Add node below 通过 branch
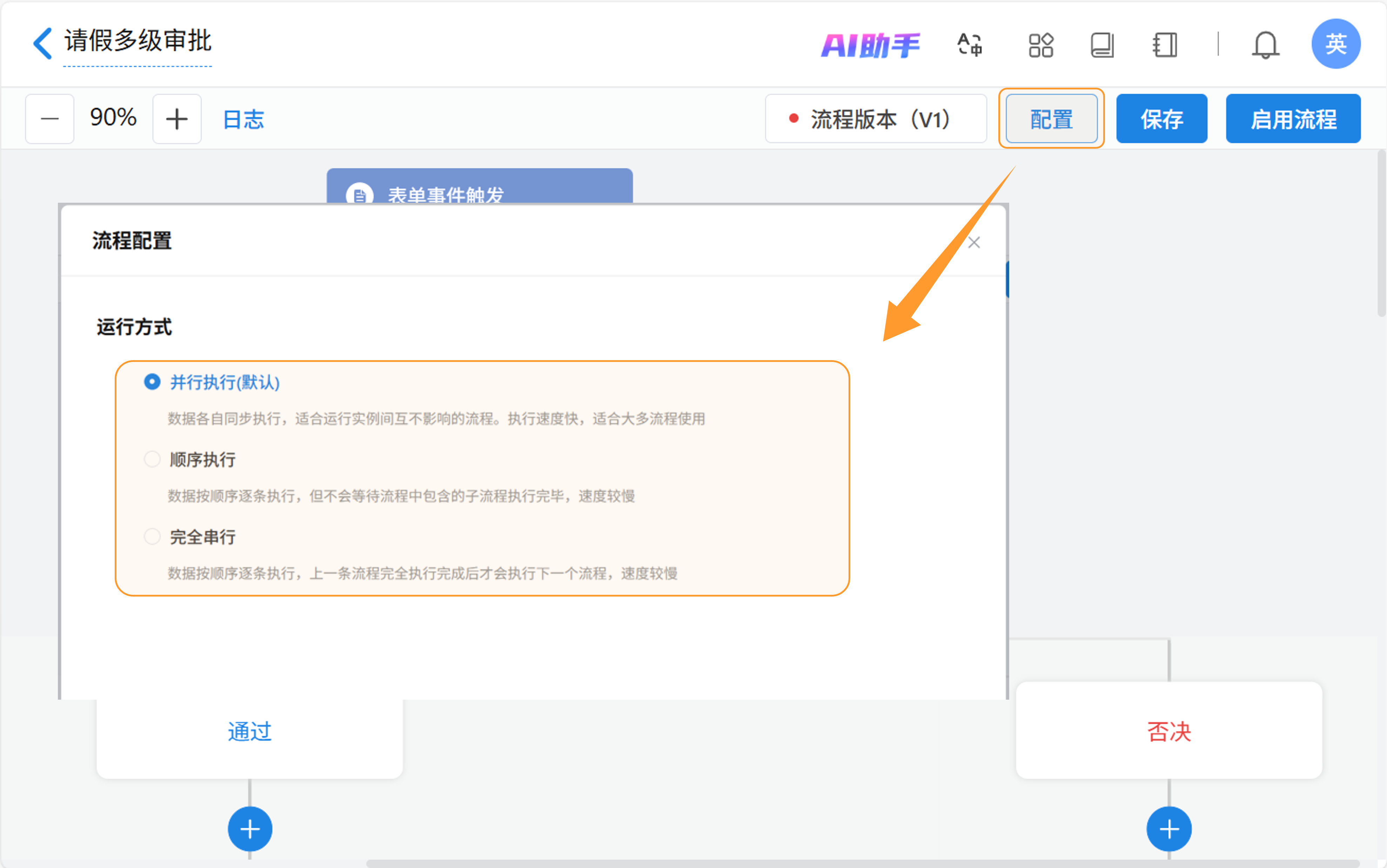 click(250, 829)
